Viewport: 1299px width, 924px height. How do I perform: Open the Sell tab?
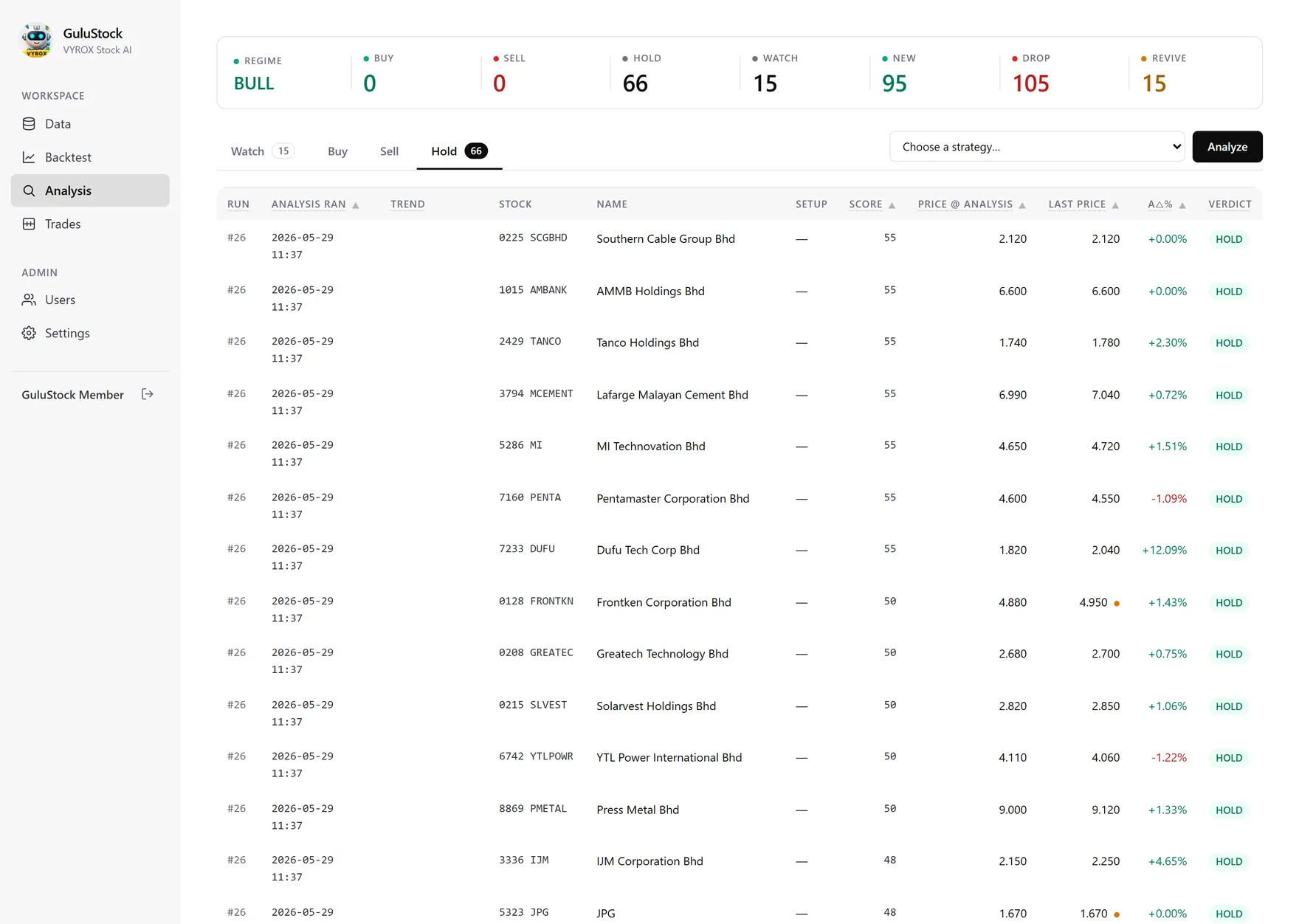(x=389, y=151)
